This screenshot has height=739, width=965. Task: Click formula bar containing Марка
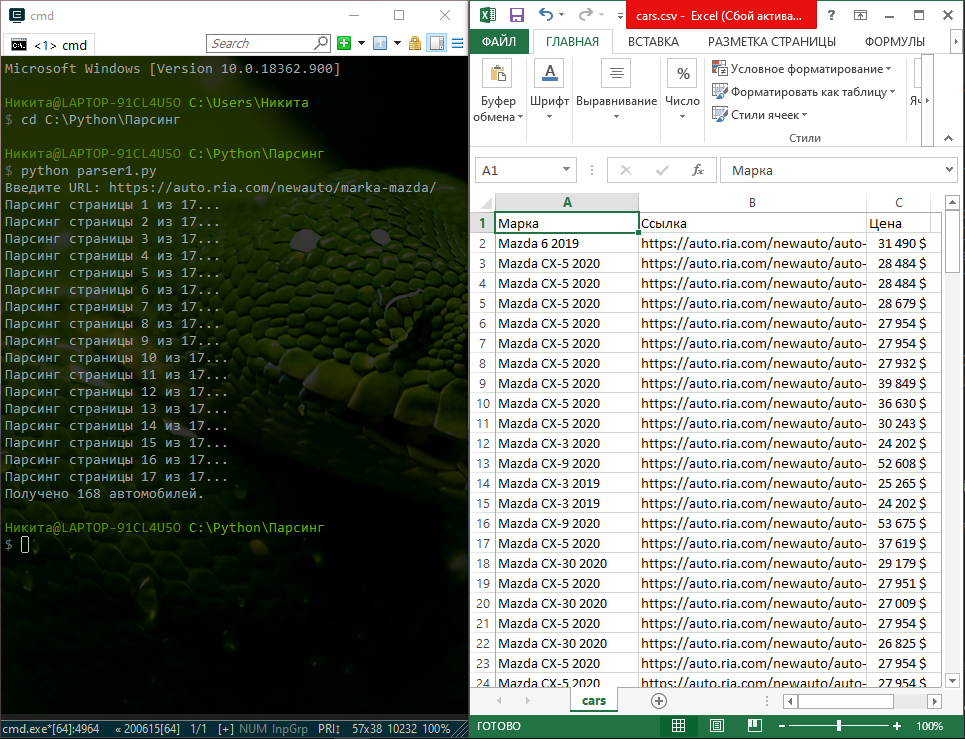[832, 170]
